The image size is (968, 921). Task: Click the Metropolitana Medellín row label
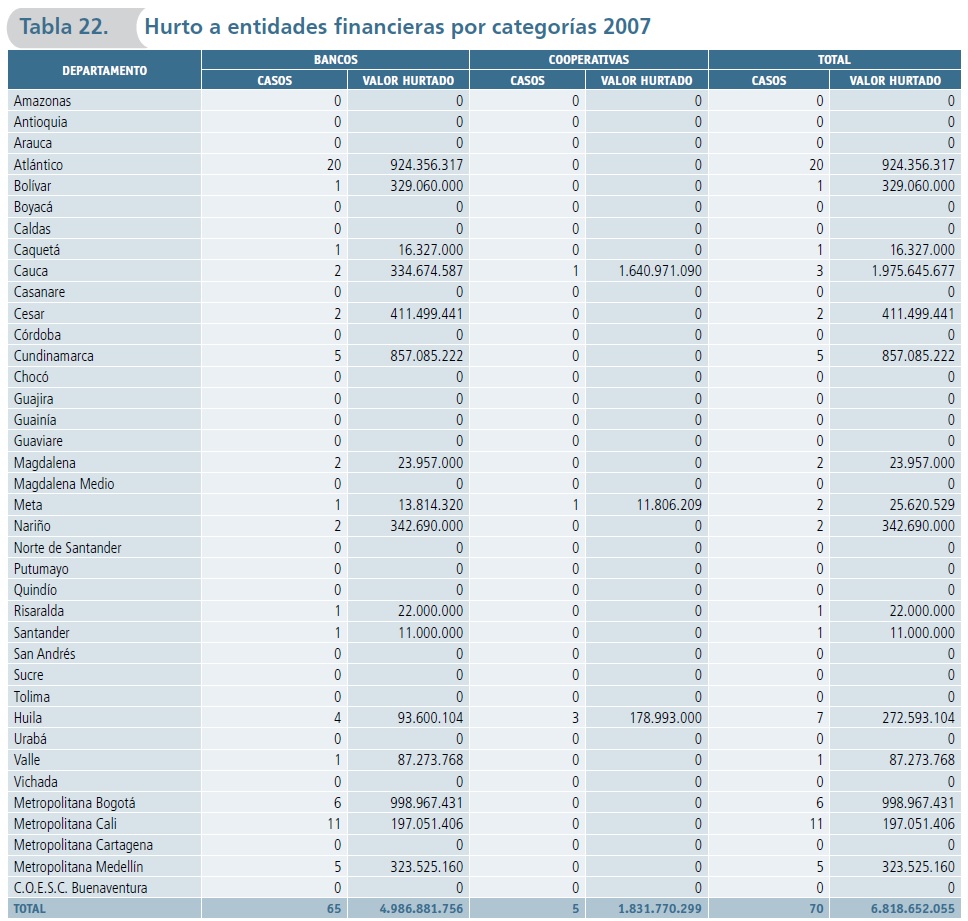(78, 866)
